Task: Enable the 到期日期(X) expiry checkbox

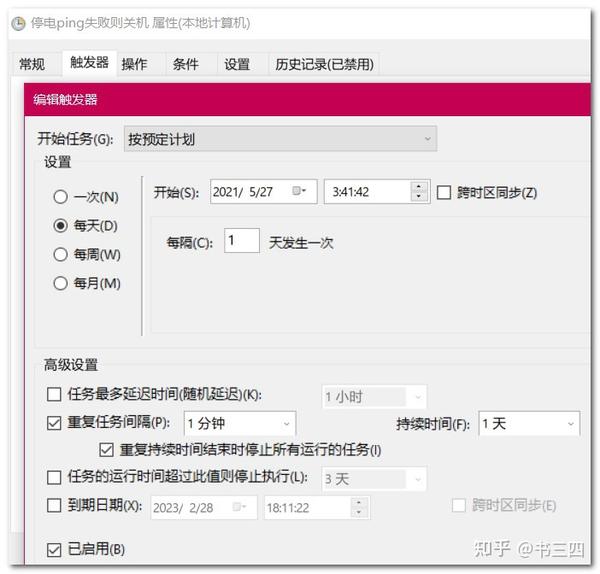Action: point(54,505)
